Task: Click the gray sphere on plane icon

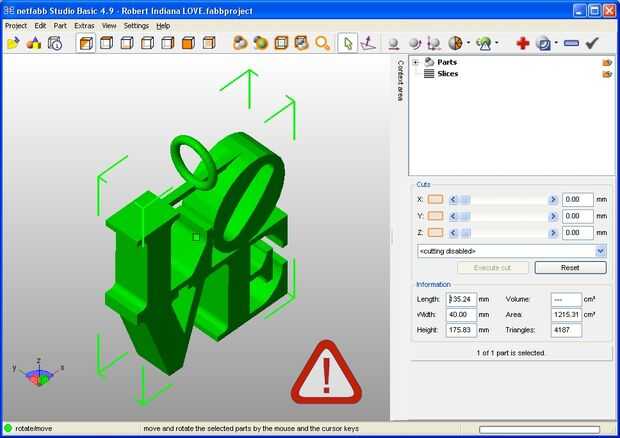Action: (x=393, y=43)
